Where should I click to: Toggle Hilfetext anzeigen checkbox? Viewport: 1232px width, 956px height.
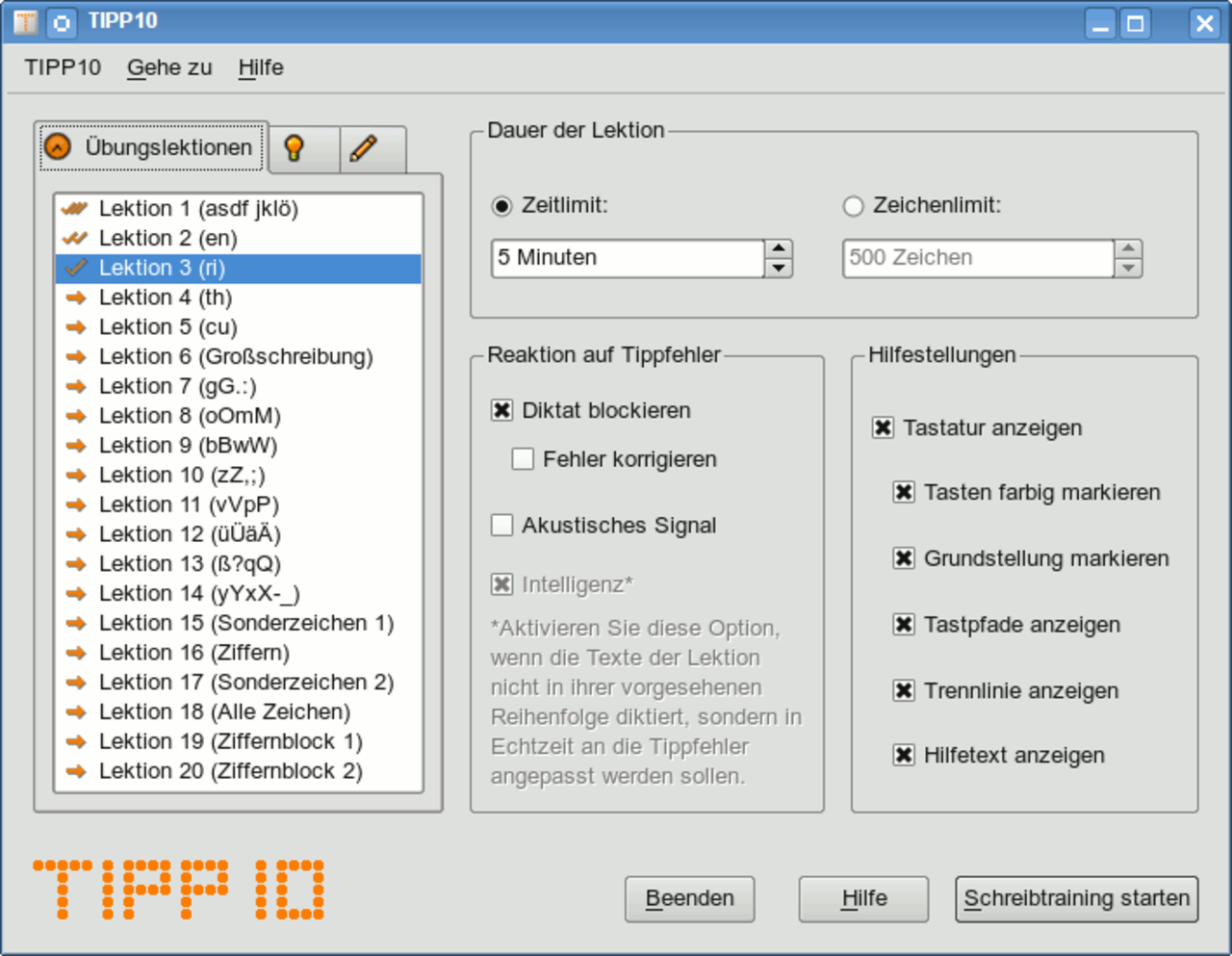coord(904,755)
